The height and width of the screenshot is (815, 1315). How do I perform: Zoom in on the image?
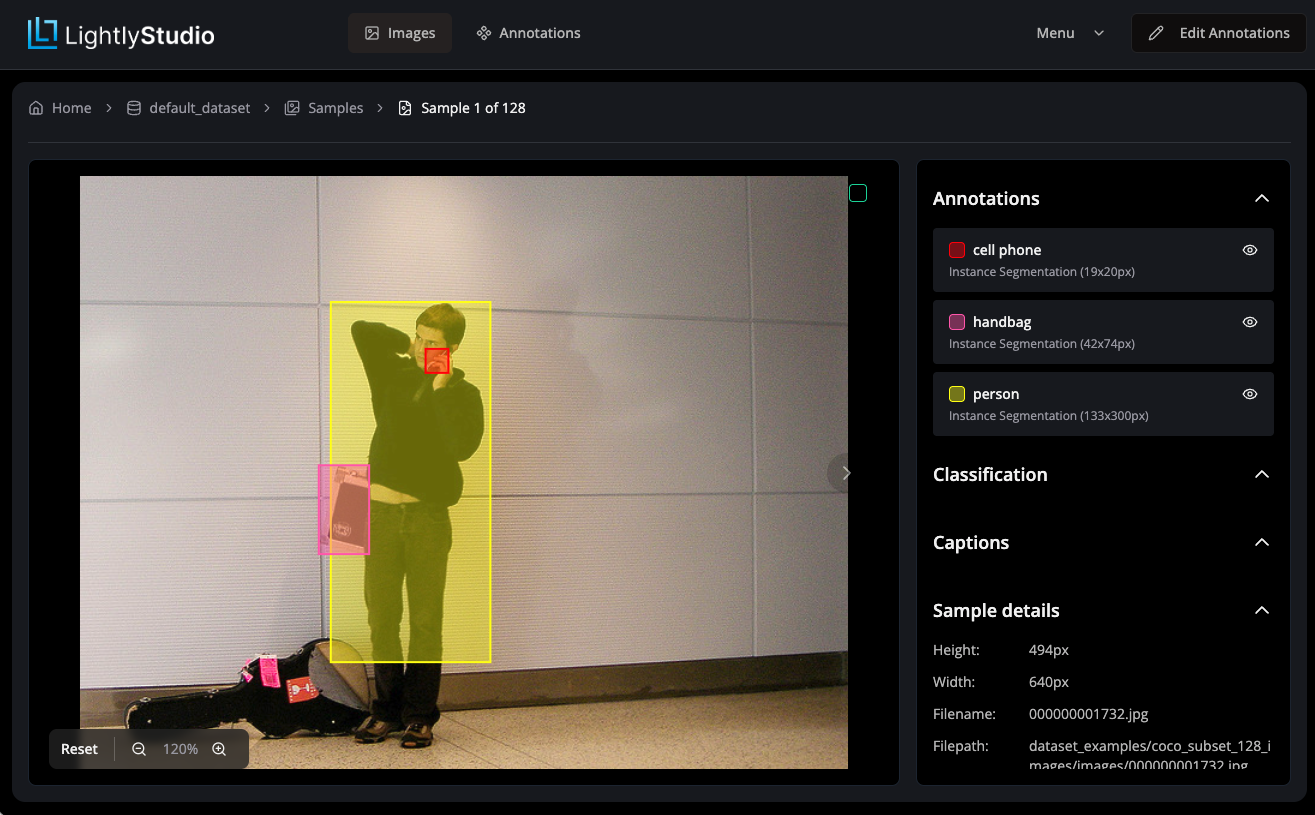point(219,749)
